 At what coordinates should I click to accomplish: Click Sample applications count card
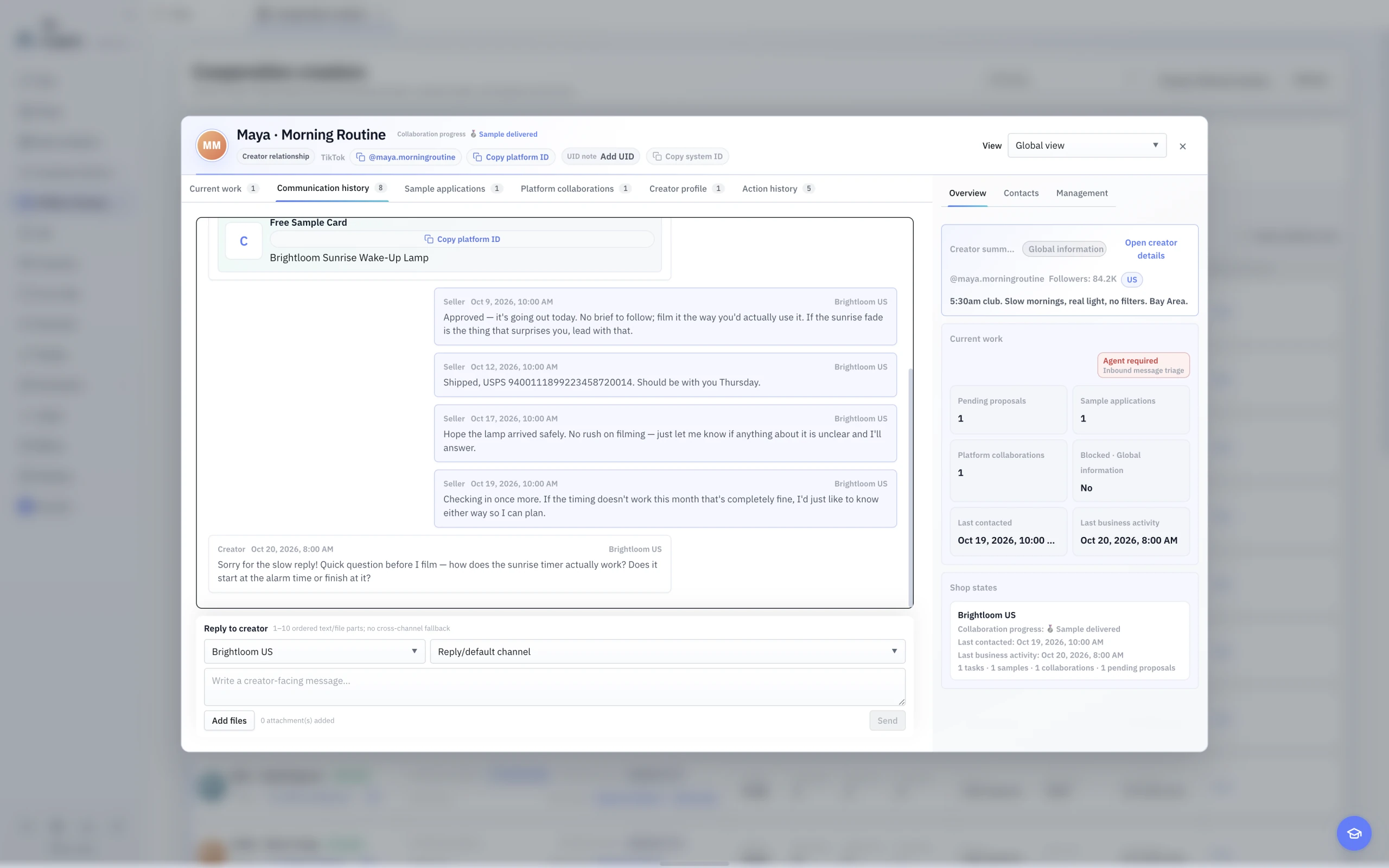click(x=1131, y=410)
